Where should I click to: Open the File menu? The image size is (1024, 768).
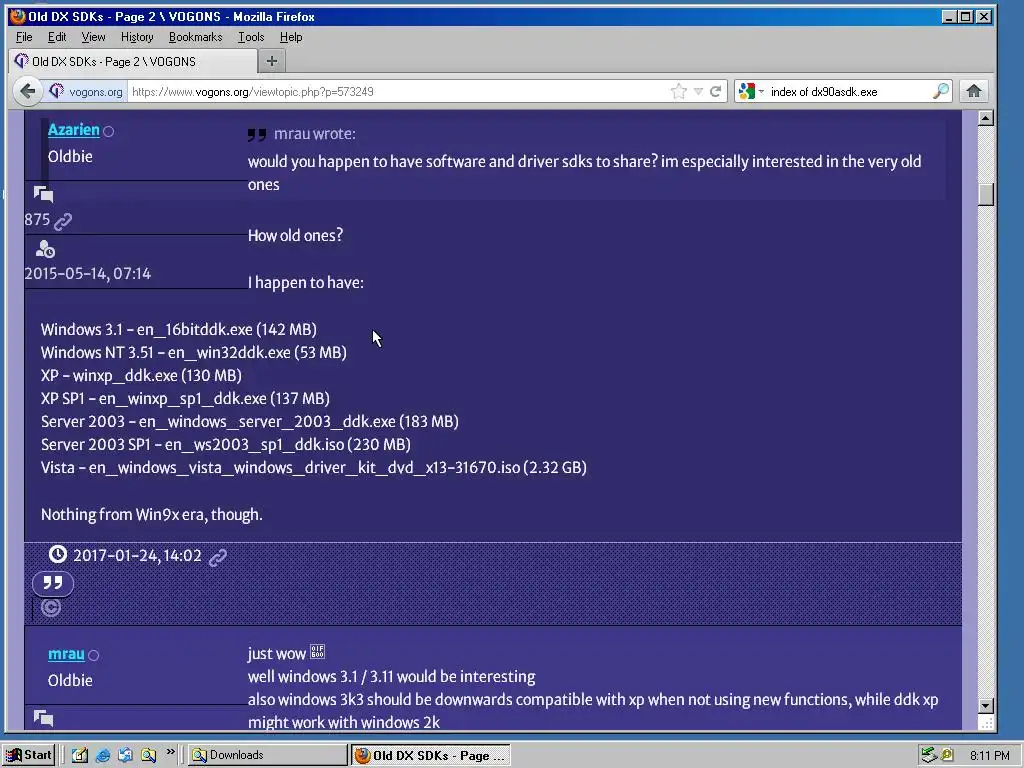pyautogui.click(x=24, y=37)
